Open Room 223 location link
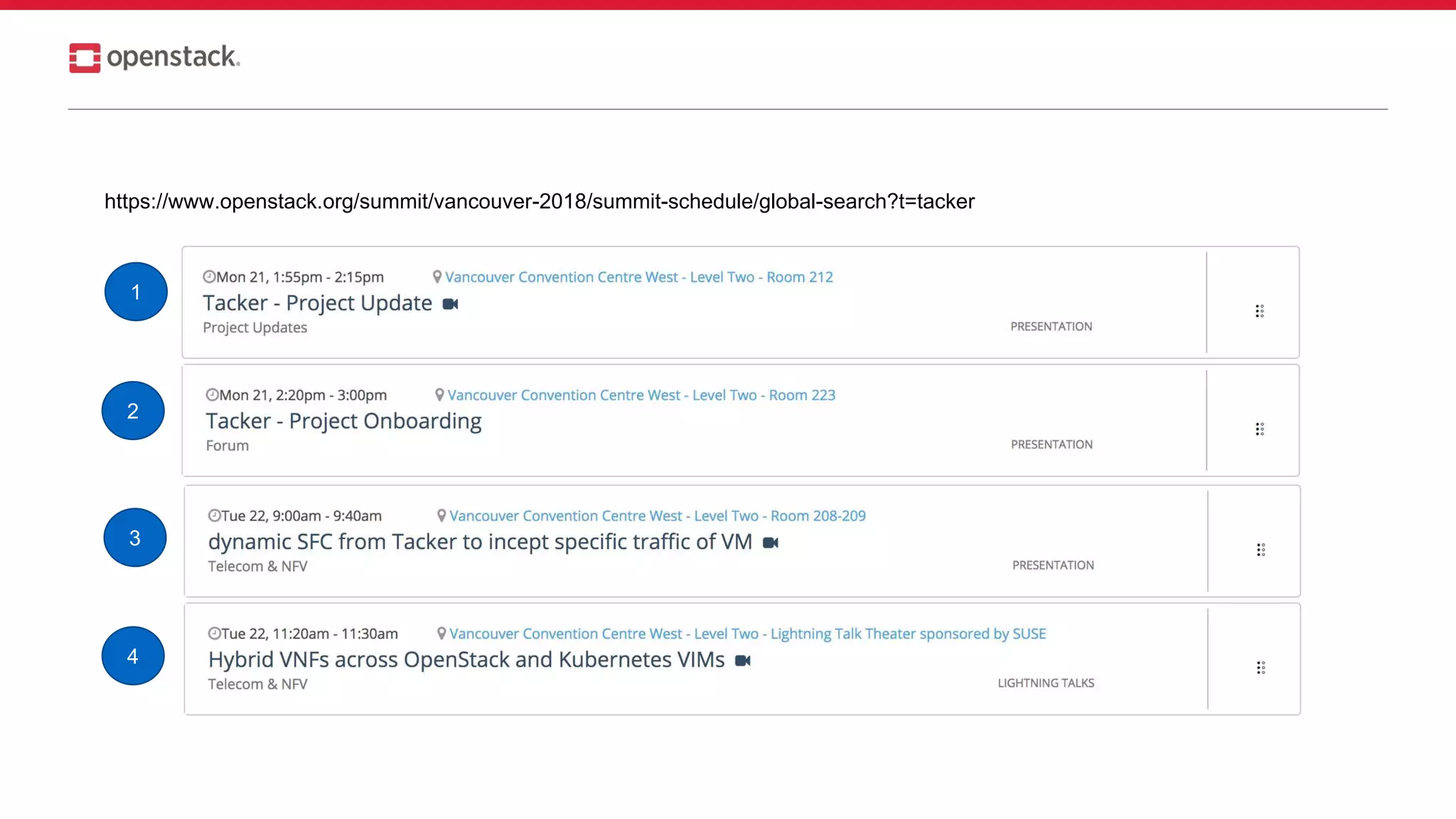The image size is (1456, 819). point(641,395)
